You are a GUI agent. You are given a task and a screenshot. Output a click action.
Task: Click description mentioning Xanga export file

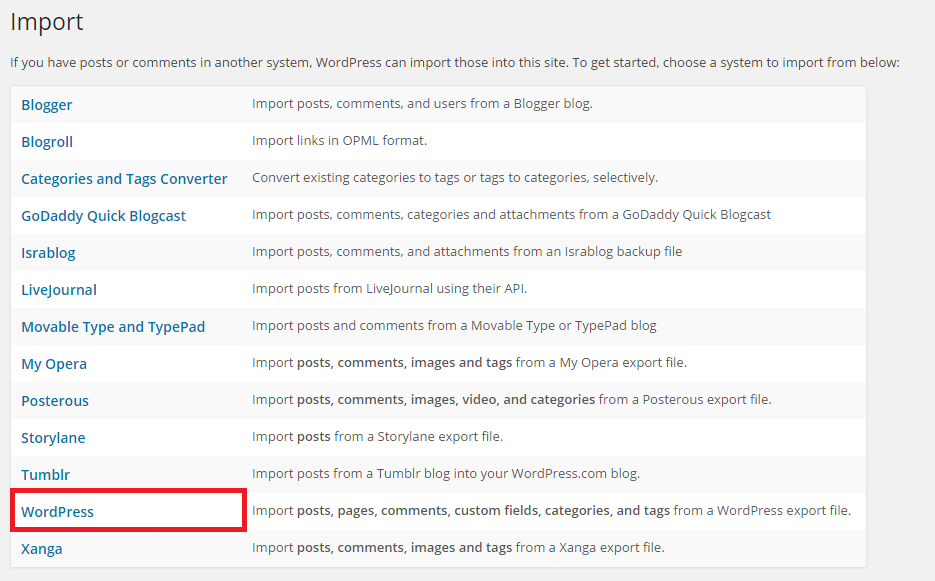click(x=458, y=548)
